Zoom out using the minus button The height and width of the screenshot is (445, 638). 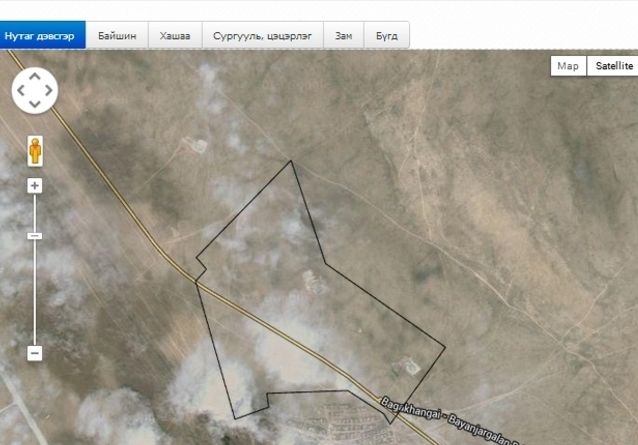tap(35, 353)
